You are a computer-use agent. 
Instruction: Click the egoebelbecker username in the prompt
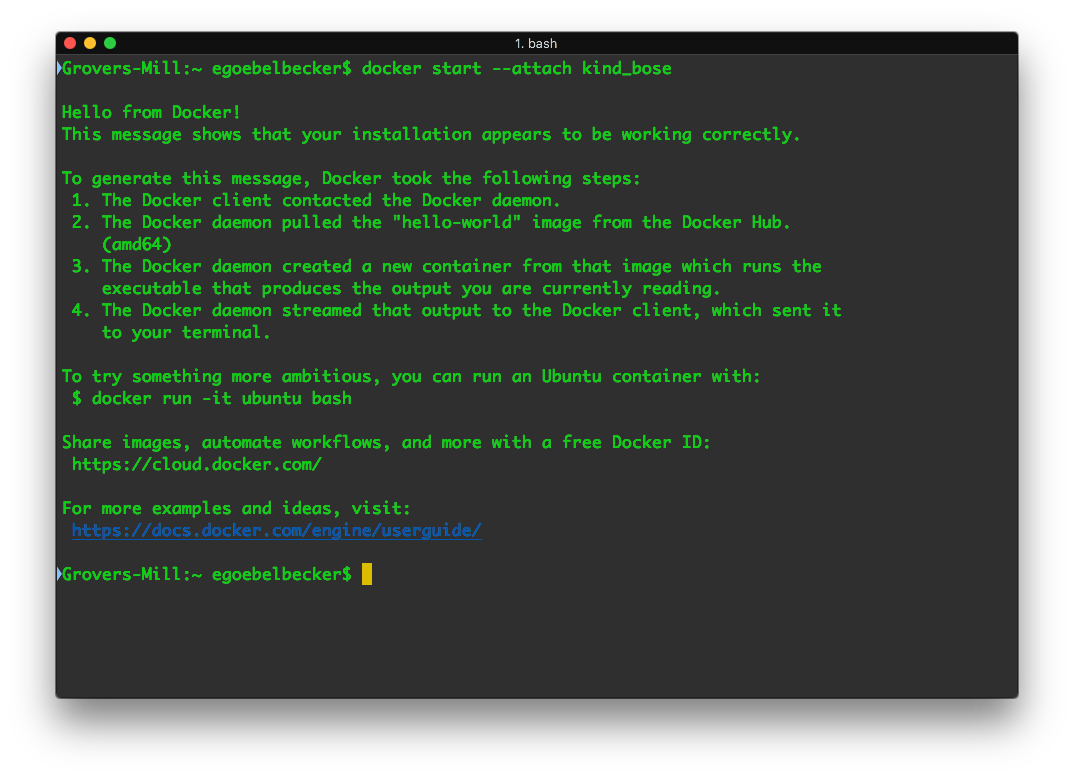pos(276,68)
